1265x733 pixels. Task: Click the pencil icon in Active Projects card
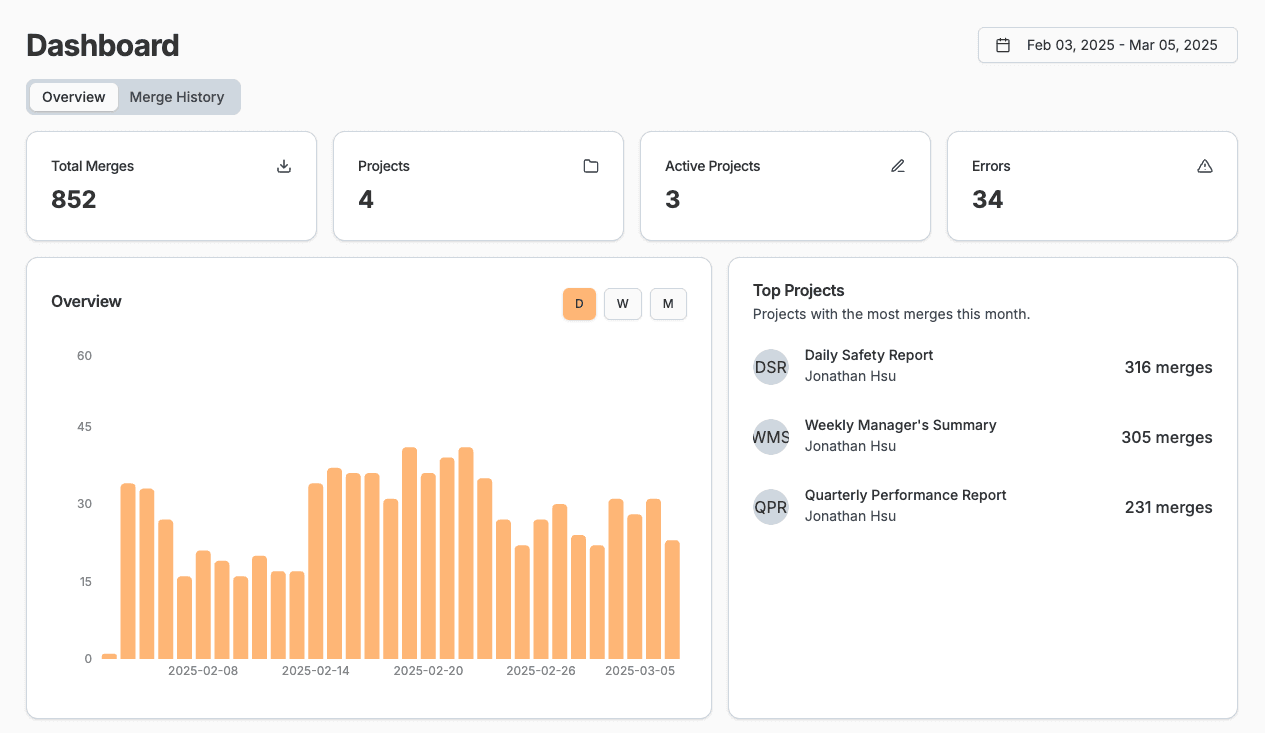[898, 166]
